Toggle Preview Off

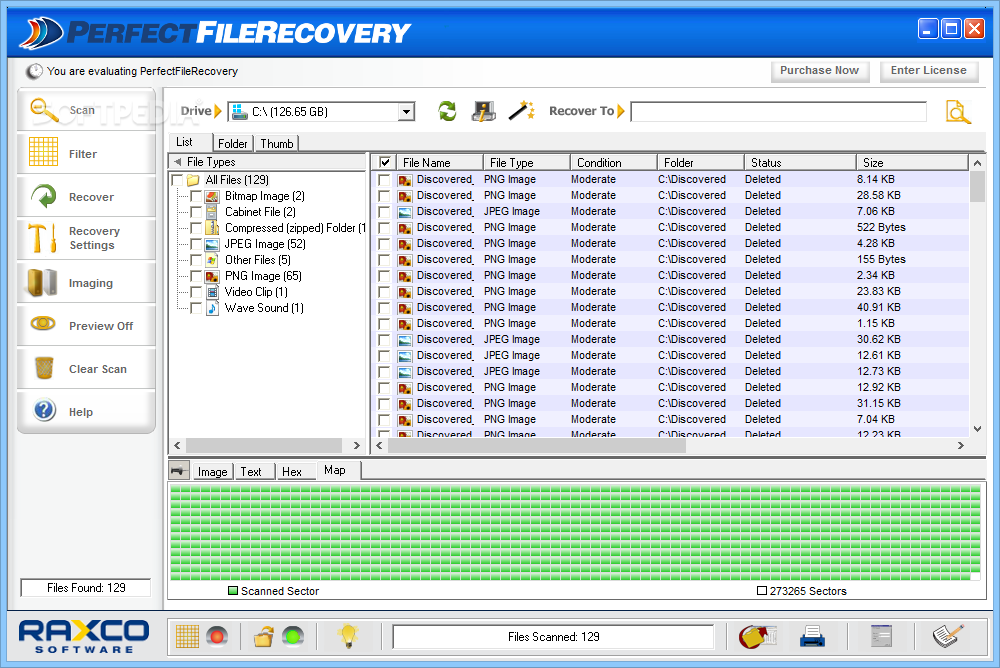pos(86,325)
